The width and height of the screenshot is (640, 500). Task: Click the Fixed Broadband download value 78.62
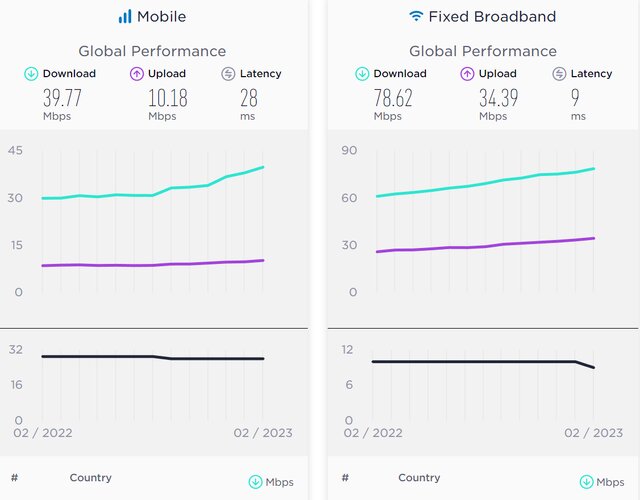[x=393, y=97]
